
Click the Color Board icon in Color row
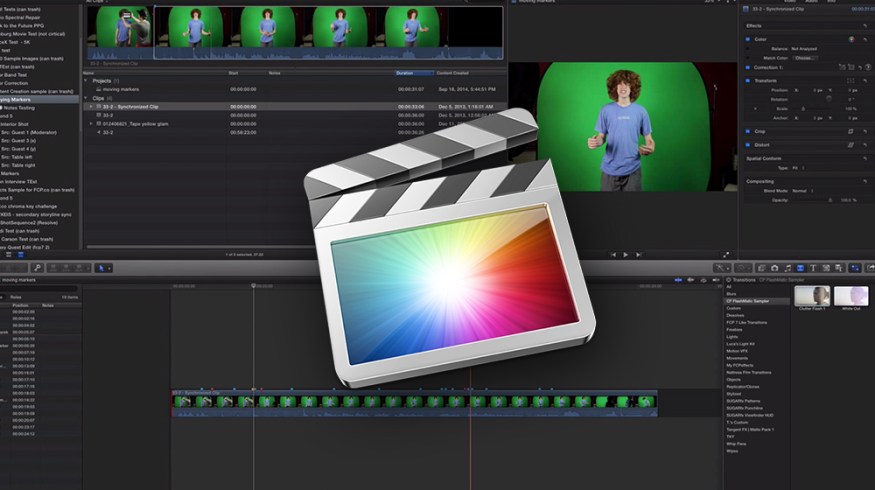852,39
